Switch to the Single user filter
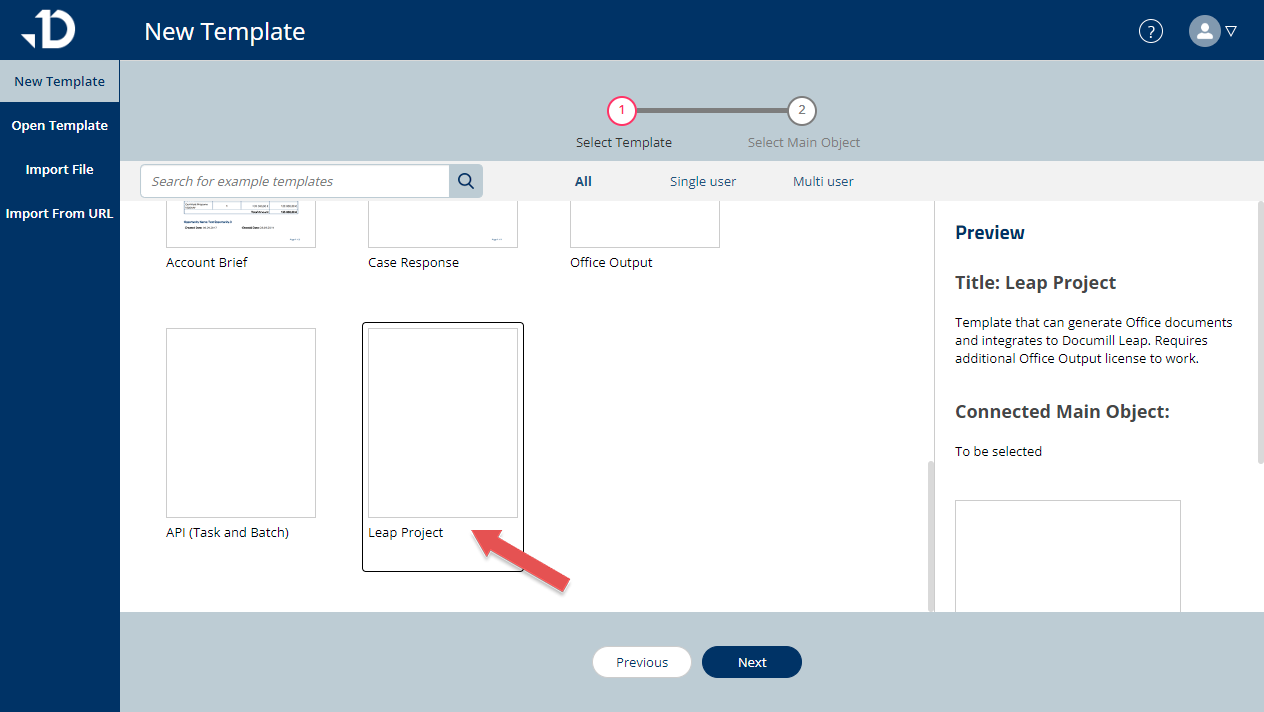 [702, 181]
